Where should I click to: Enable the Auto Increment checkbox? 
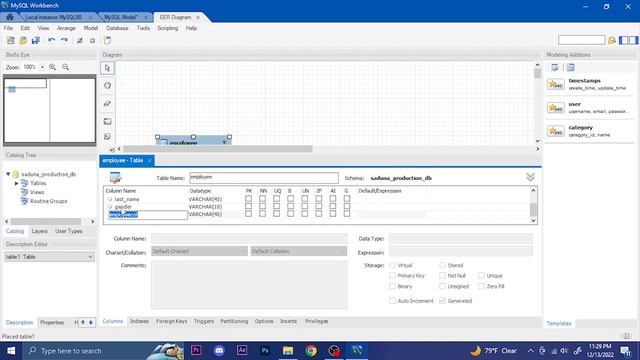[392, 301]
